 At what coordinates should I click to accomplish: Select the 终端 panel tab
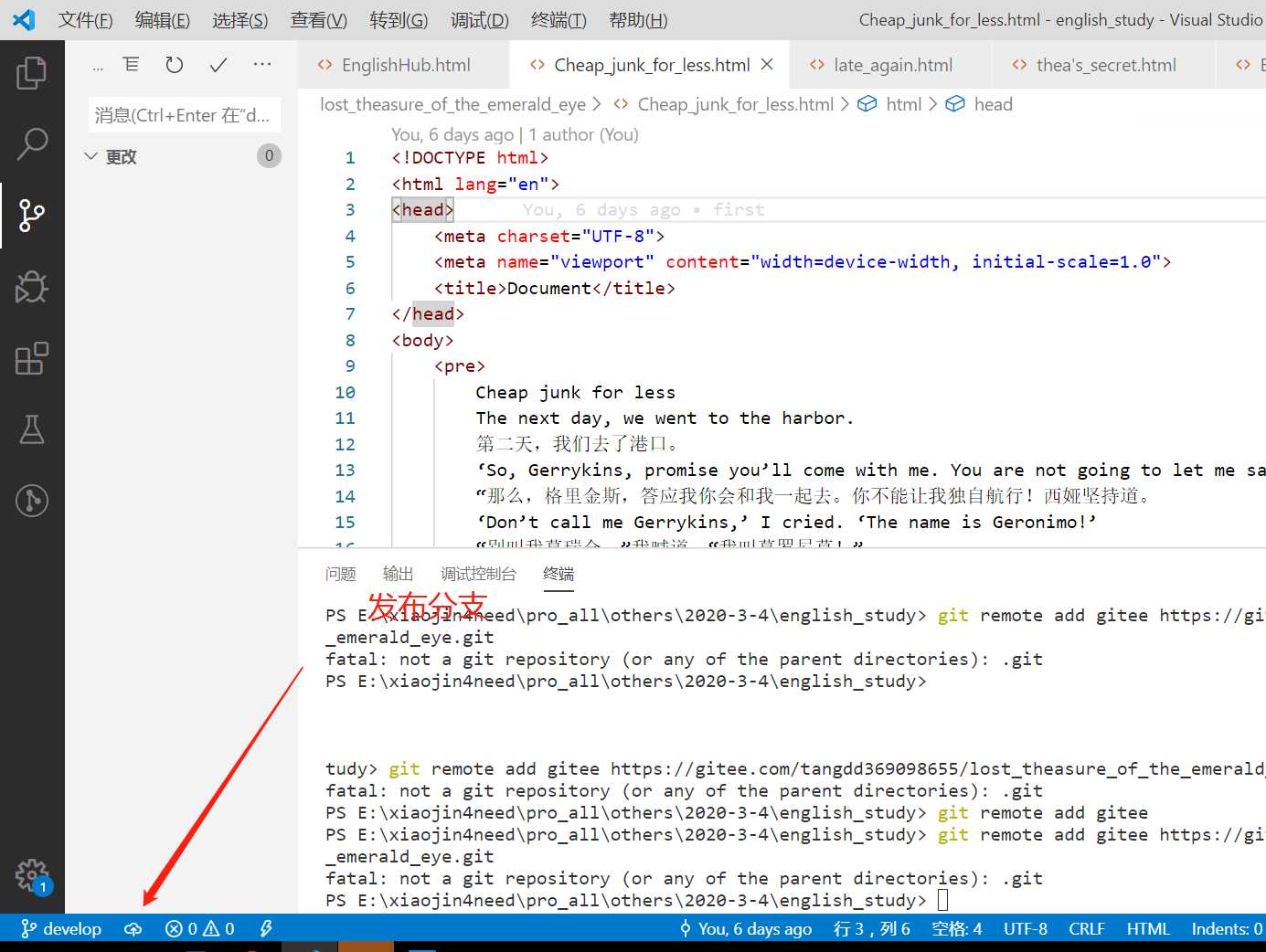click(x=559, y=574)
